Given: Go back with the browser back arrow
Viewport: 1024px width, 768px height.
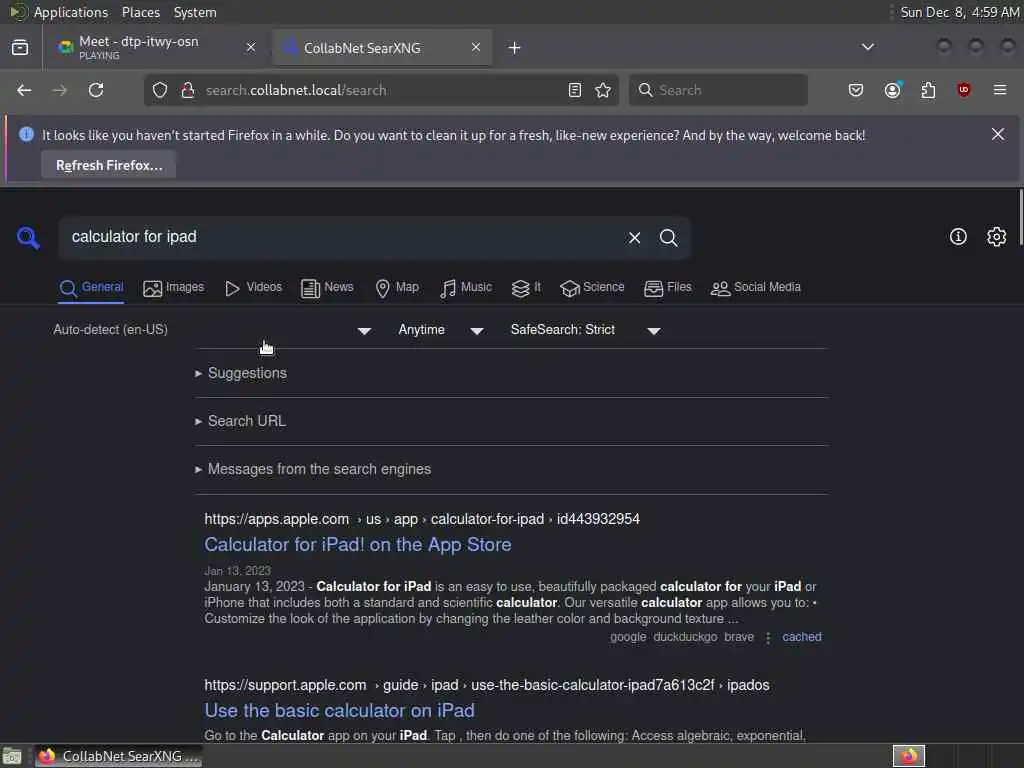Looking at the screenshot, I should coord(24,90).
